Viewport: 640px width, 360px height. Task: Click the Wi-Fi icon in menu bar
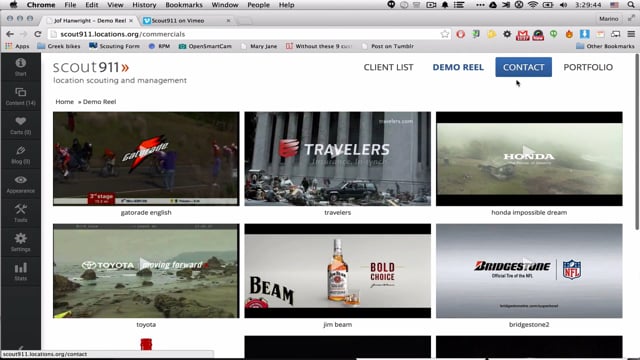tap(533, 5)
